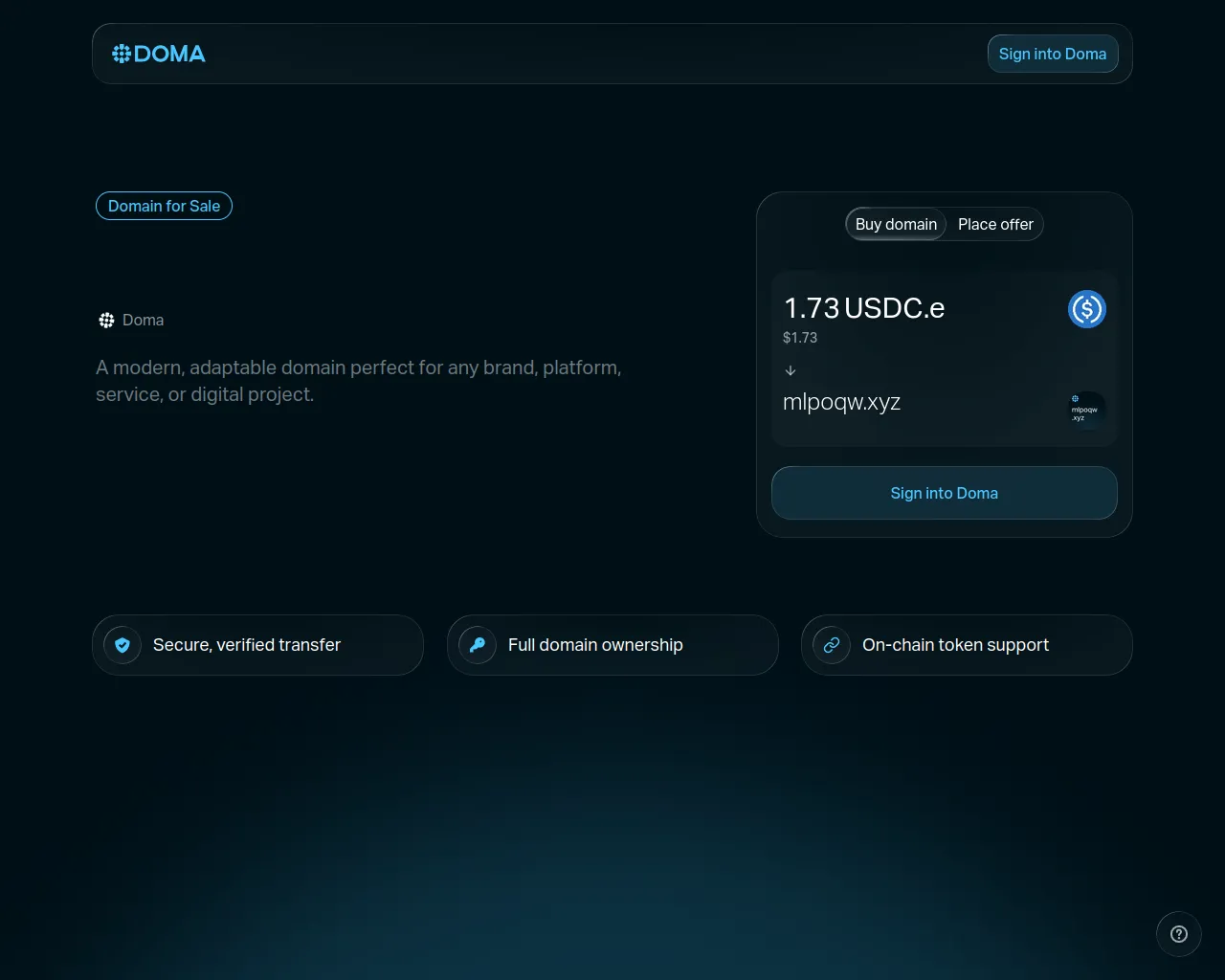
Task: Switch to the Place offer tab
Action: pos(995,224)
